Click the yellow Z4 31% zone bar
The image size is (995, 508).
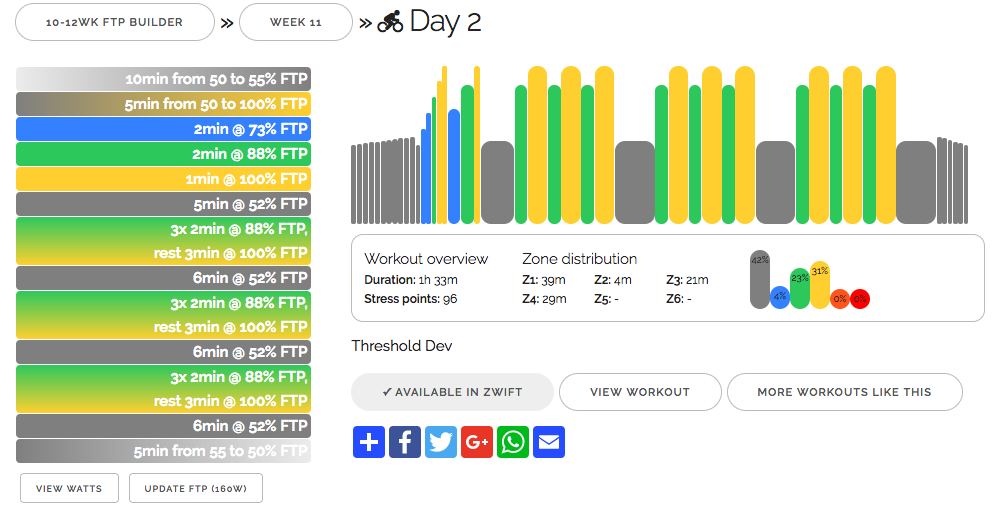tap(820, 284)
